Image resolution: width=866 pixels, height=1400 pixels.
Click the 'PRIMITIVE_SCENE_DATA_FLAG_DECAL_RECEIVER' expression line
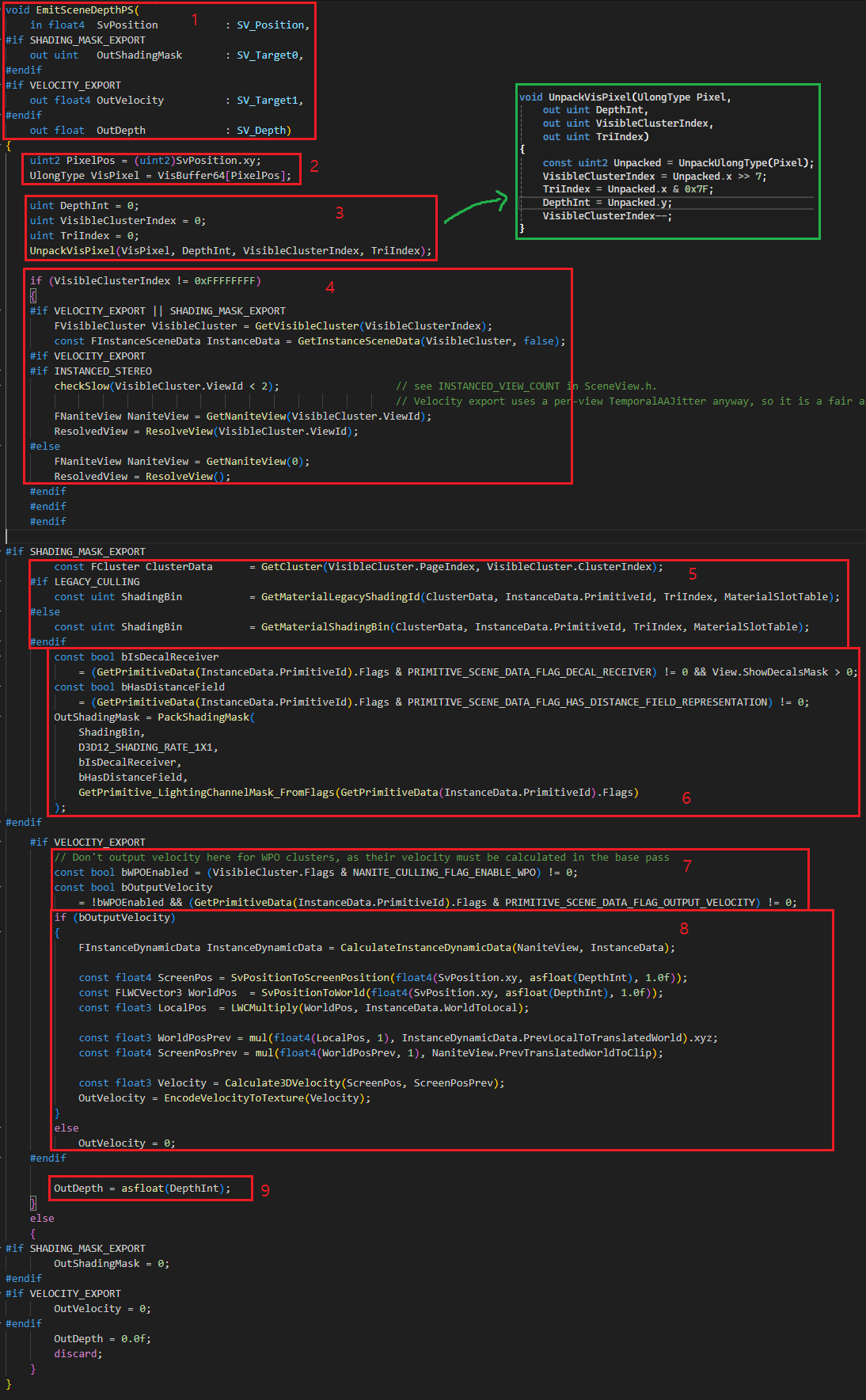tap(468, 672)
